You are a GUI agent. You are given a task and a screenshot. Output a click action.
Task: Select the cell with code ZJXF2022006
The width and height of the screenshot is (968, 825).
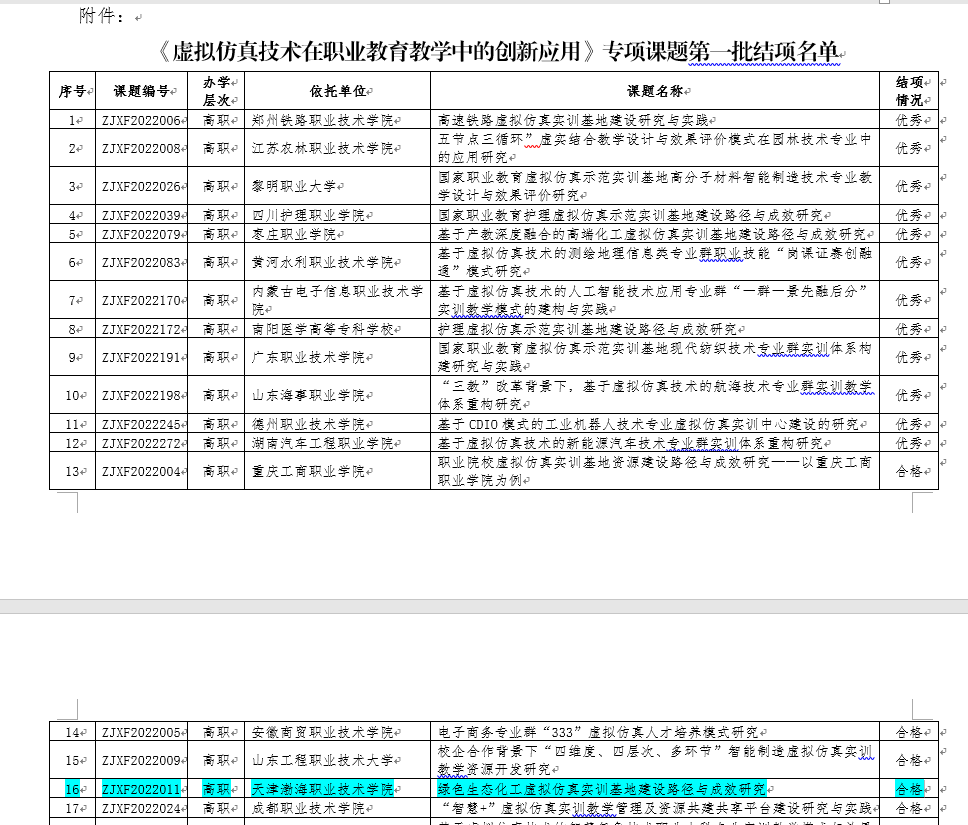tap(141, 120)
